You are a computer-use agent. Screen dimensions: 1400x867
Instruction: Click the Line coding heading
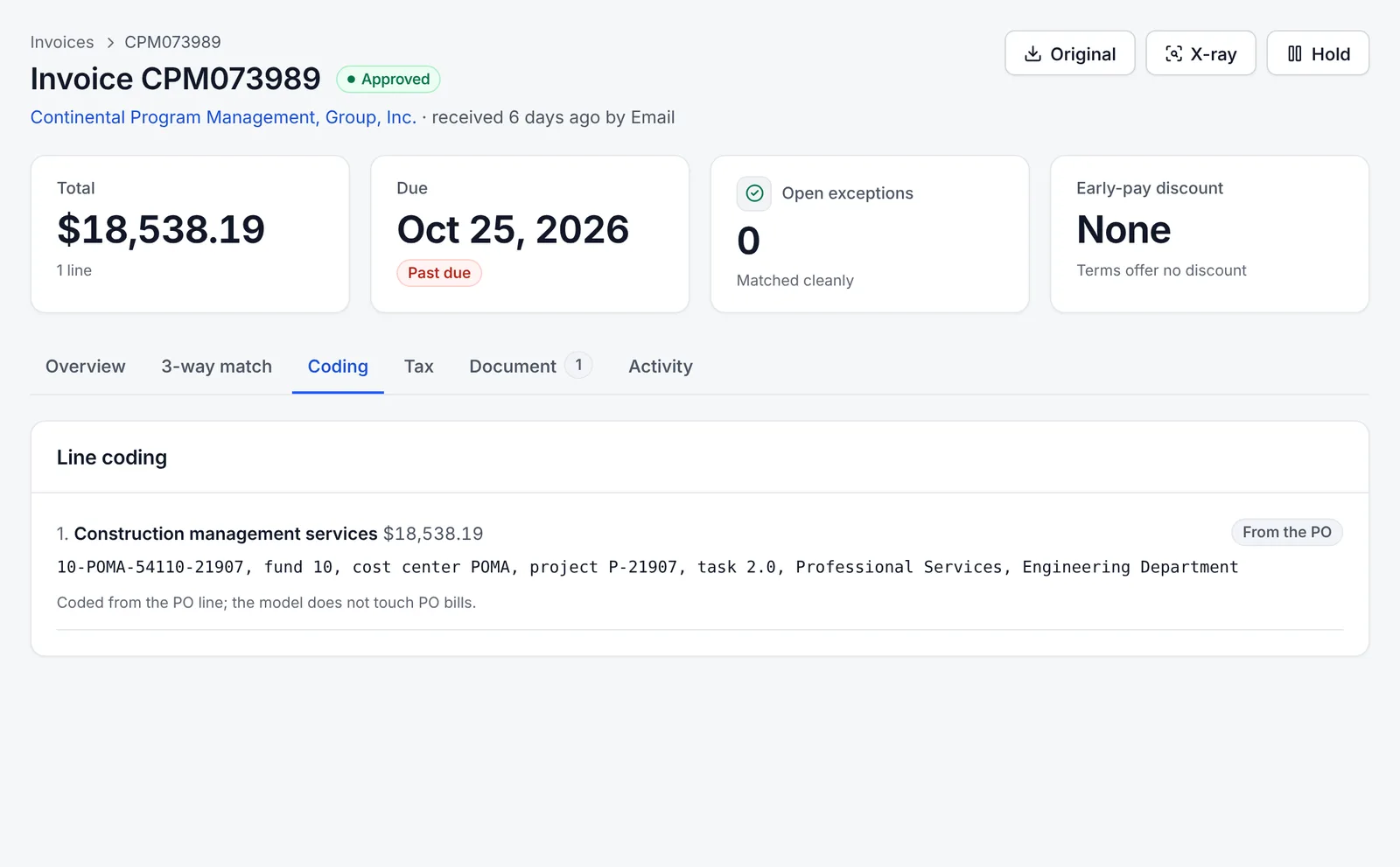(x=112, y=458)
